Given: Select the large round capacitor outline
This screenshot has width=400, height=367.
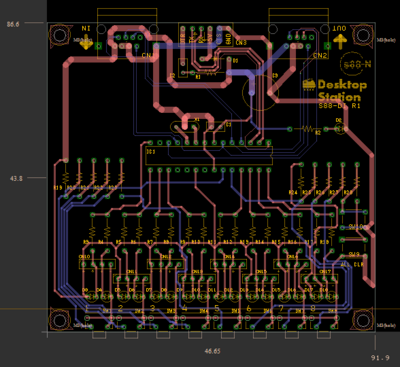Looking at the screenshot, I should (x=260, y=93).
